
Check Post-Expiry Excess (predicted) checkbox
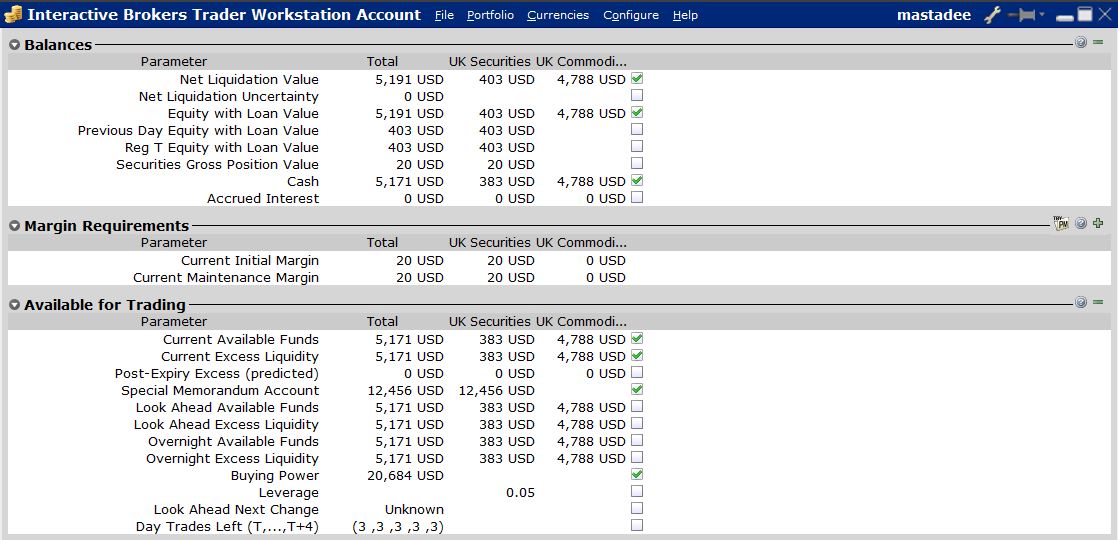click(637, 372)
